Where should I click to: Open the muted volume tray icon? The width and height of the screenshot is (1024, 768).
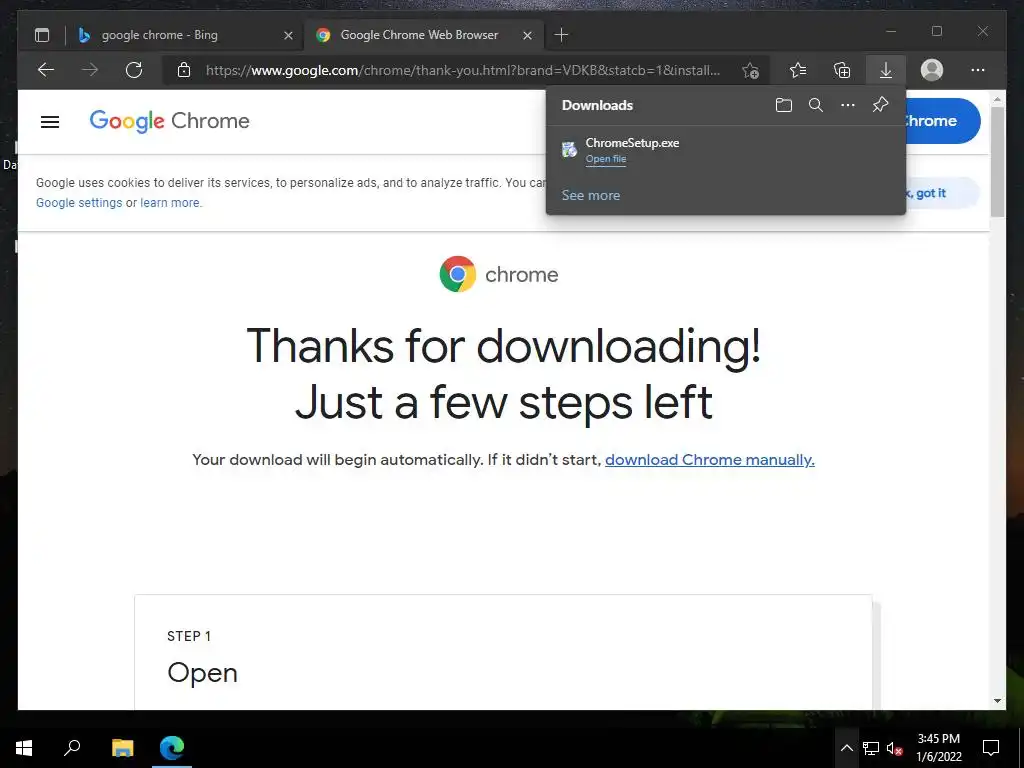click(x=894, y=748)
